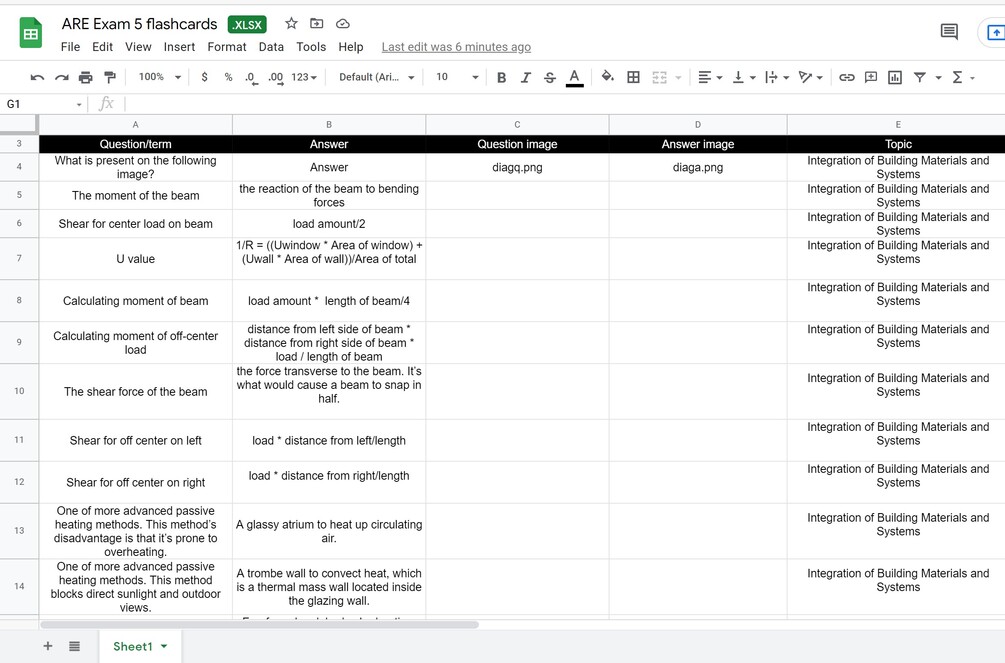The width and height of the screenshot is (1005, 663).
Task: Select the cell containing diaga.png
Action: [698, 167]
